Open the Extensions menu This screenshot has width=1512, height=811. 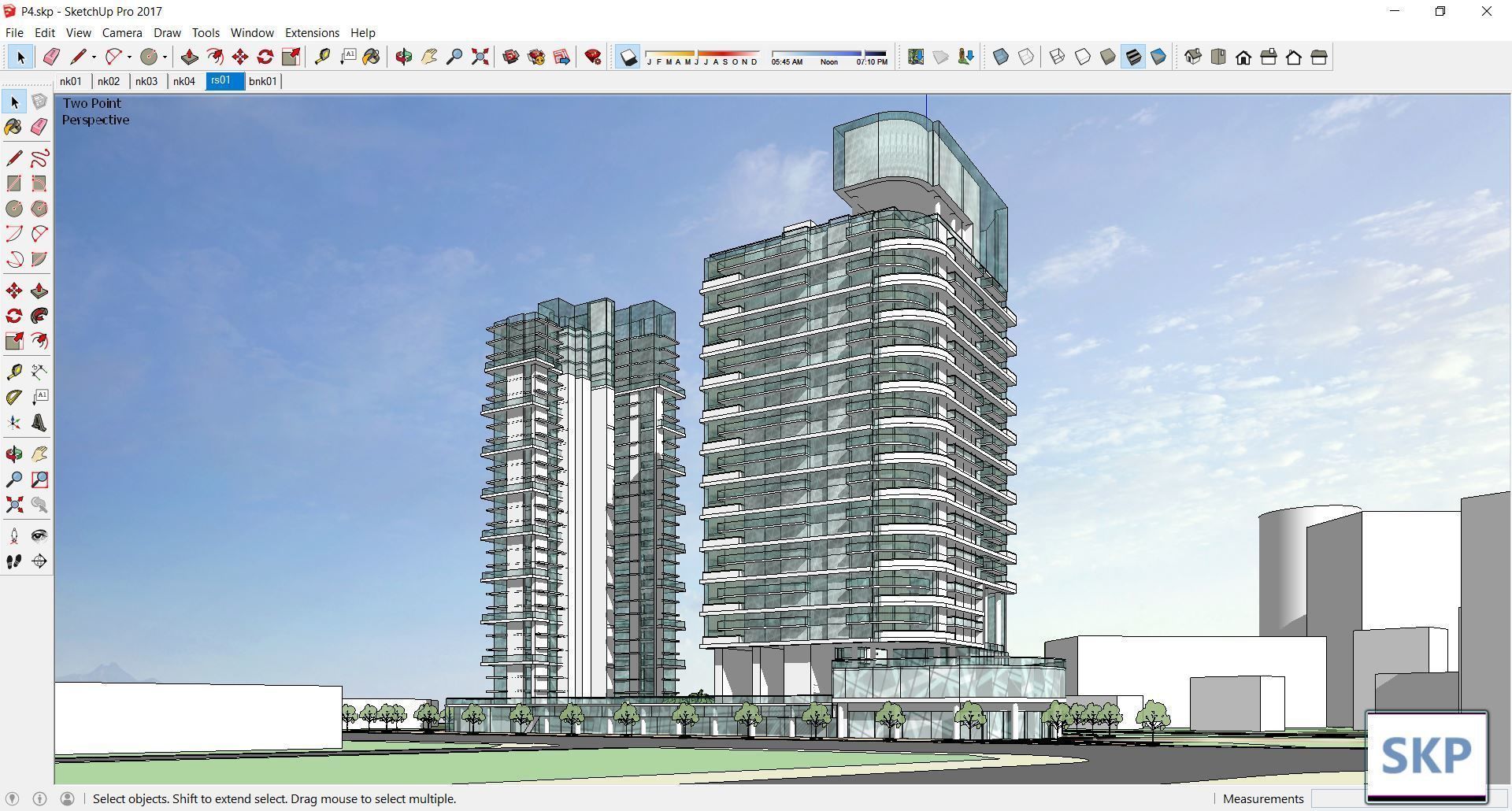(312, 32)
